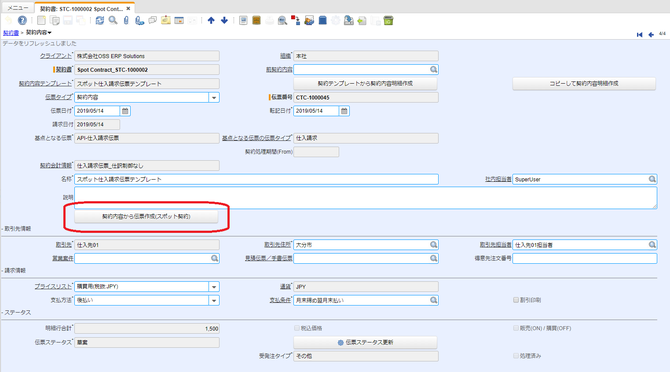Screen dimensions: 670x372
Task: Collapse the ステータス section header
Action: pyautogui.click(x=17, y=313)
